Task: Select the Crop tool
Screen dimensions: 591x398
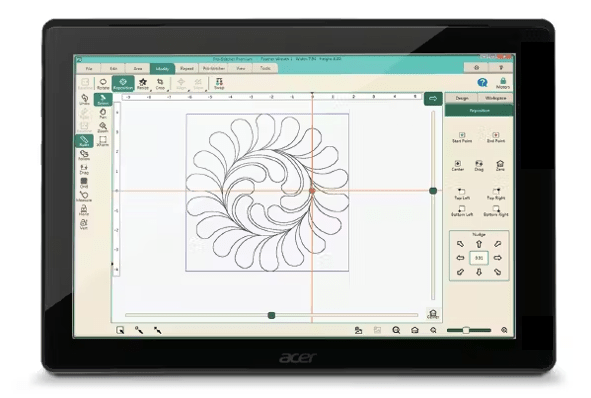Action: [x=160, y=84]
